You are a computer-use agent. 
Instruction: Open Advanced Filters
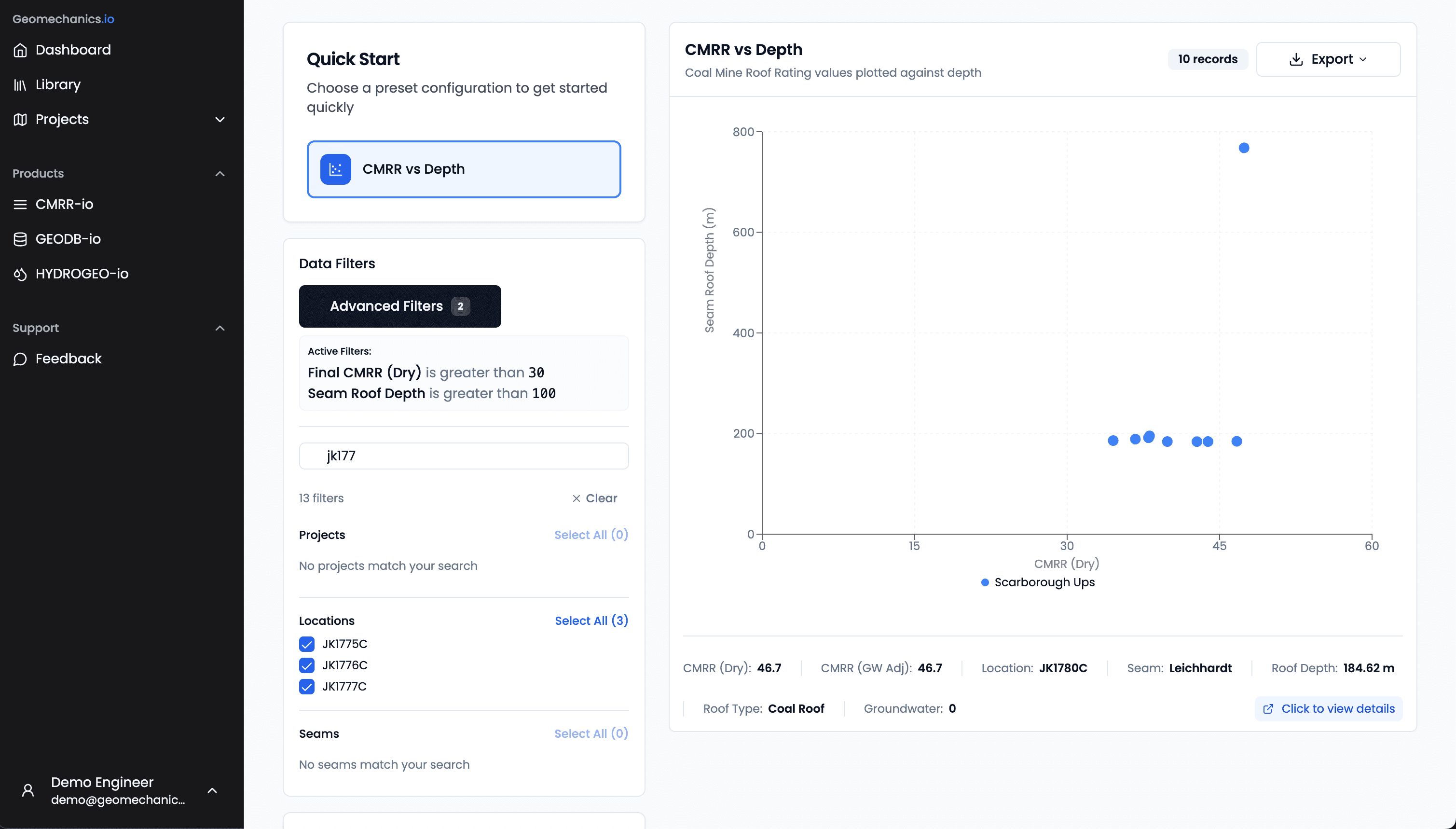point(399,306)
